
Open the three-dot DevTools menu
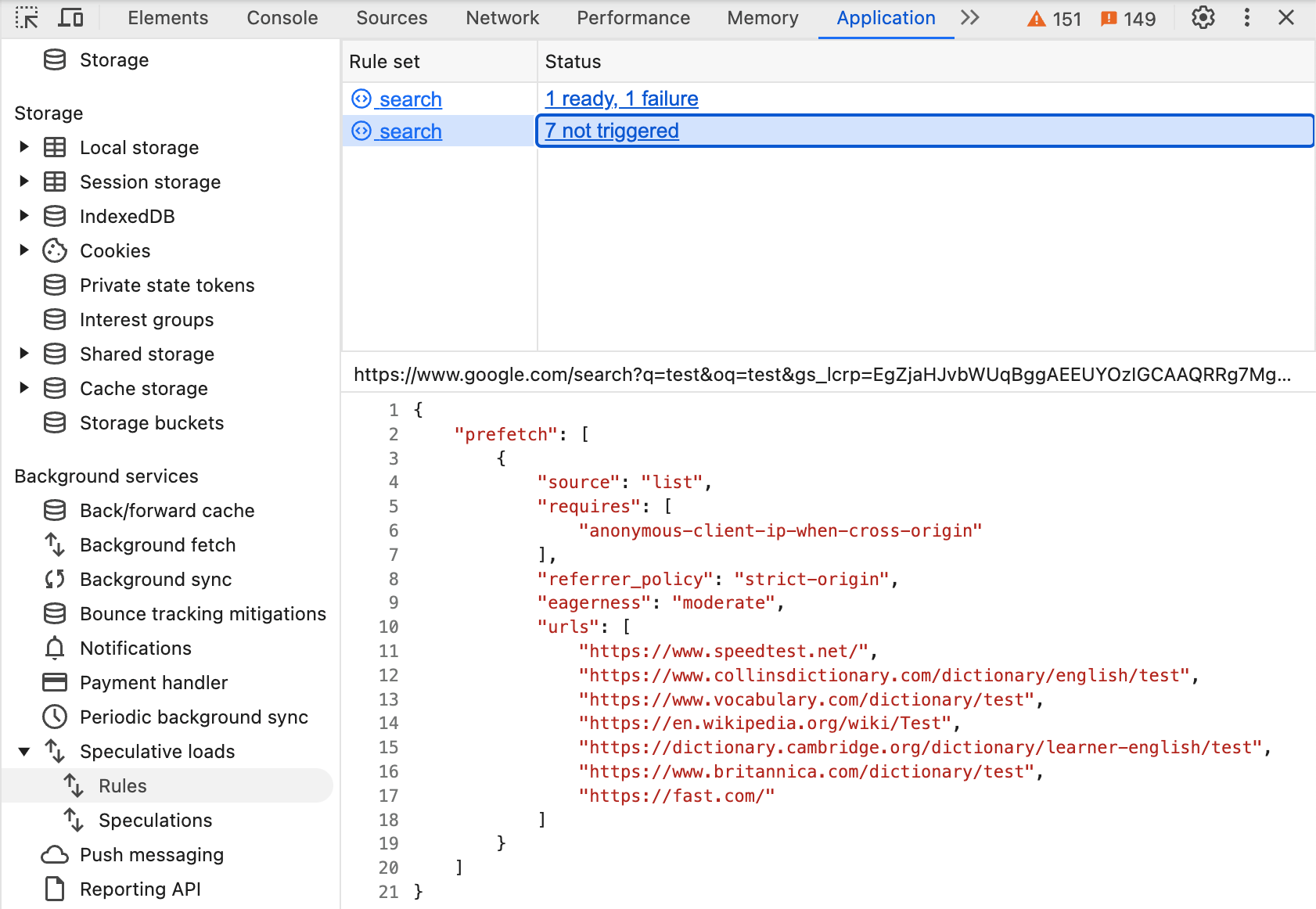coord(1246,17)
